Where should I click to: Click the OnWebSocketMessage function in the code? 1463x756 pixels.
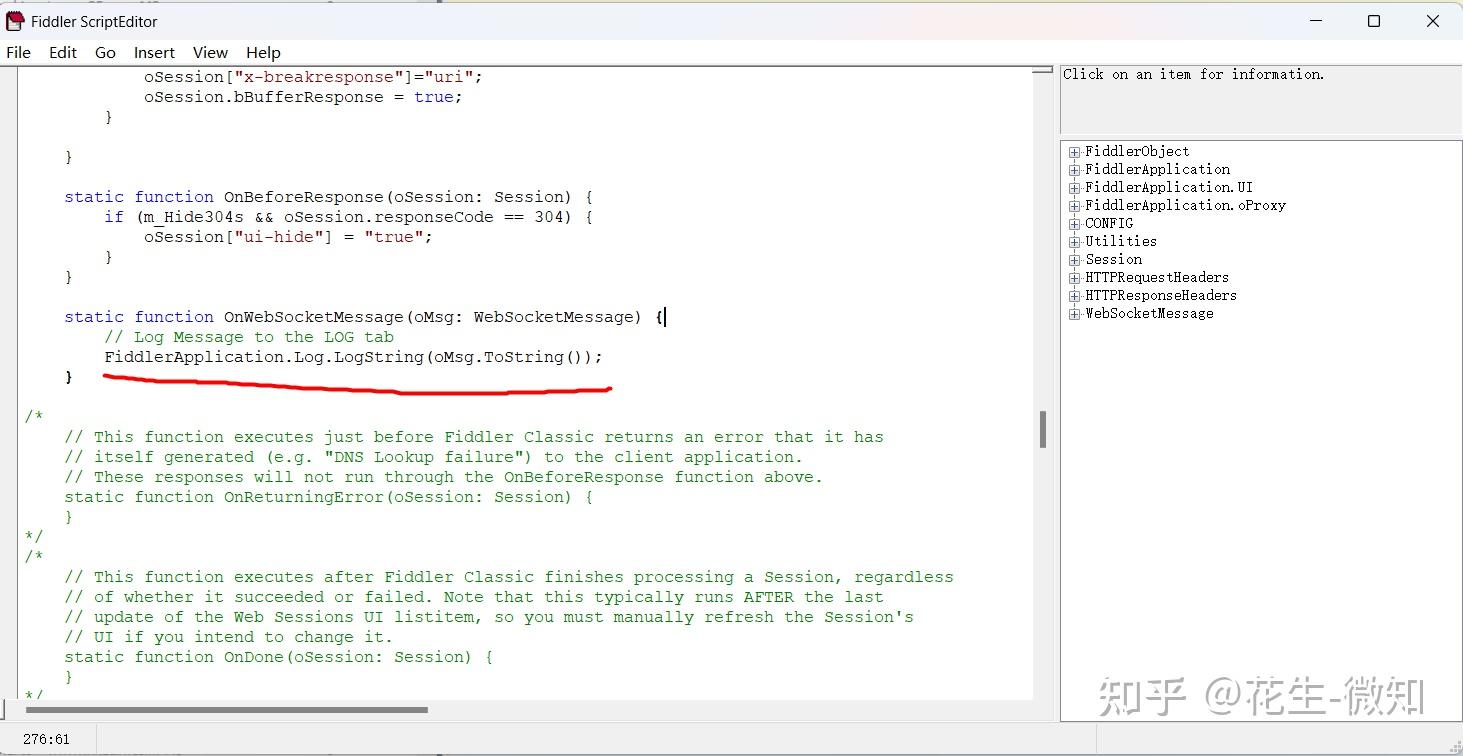[310, 316]
